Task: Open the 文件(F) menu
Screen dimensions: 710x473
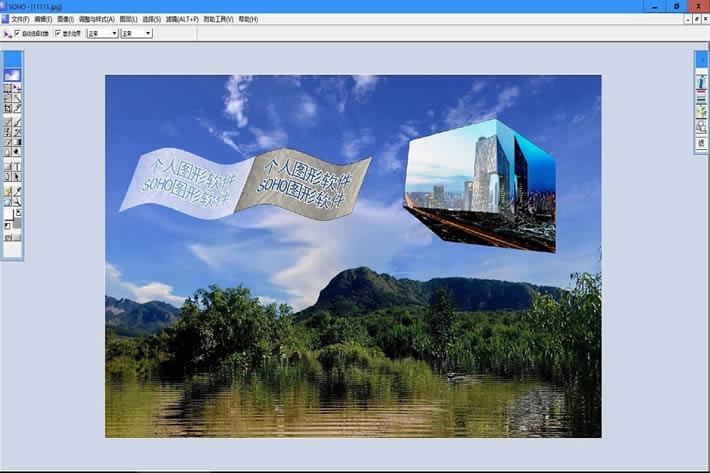Action: tap(20, 19)
